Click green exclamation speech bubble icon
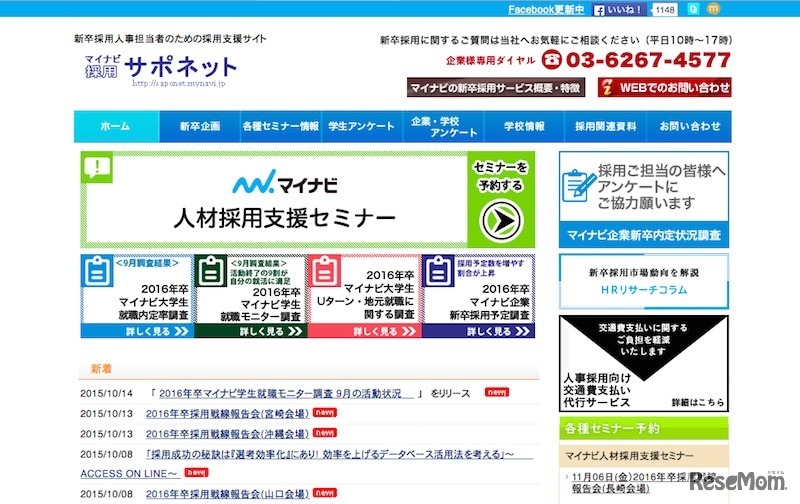The width and height of the screenshot is (800, 504). coord(97,167)
